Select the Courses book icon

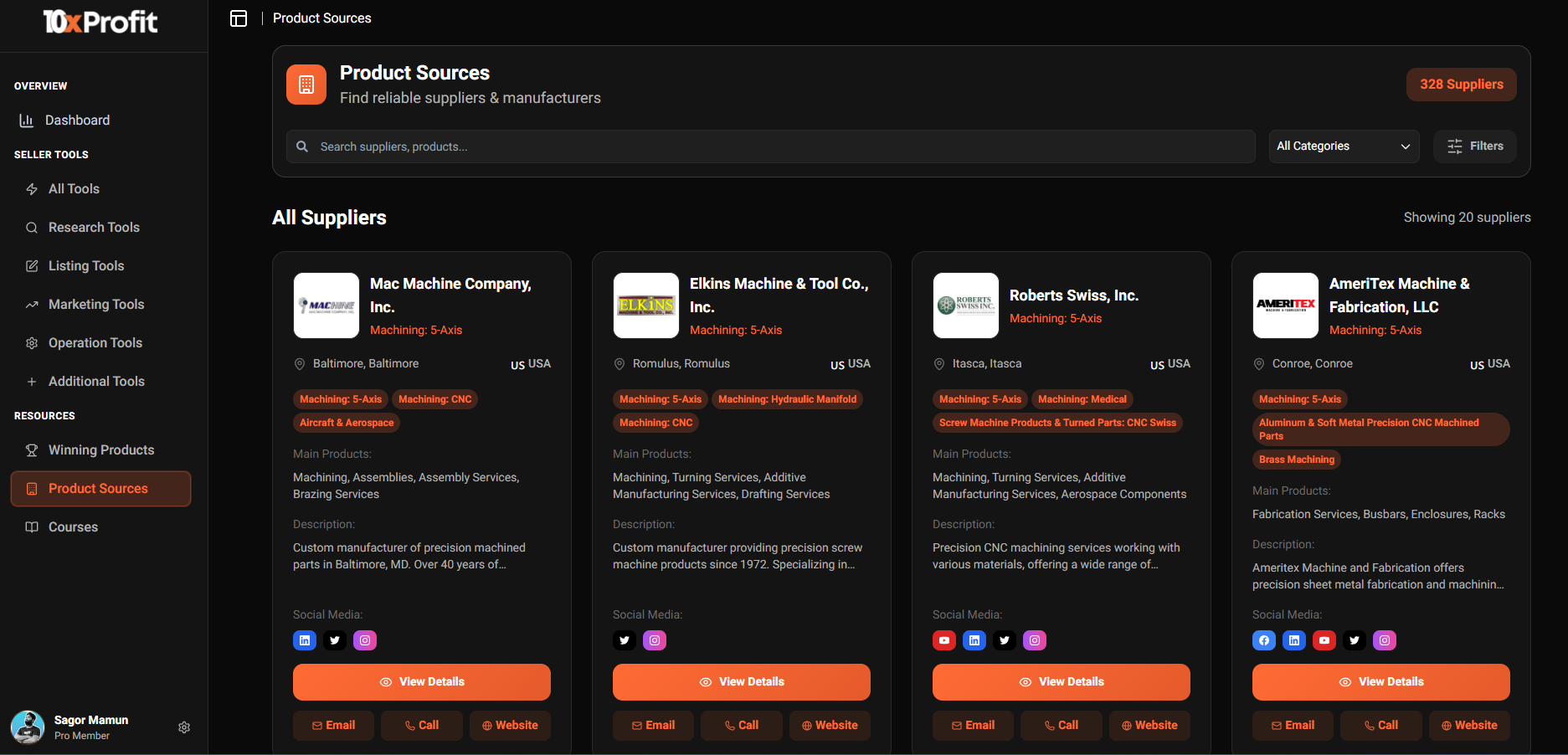(x=31, y=526)
